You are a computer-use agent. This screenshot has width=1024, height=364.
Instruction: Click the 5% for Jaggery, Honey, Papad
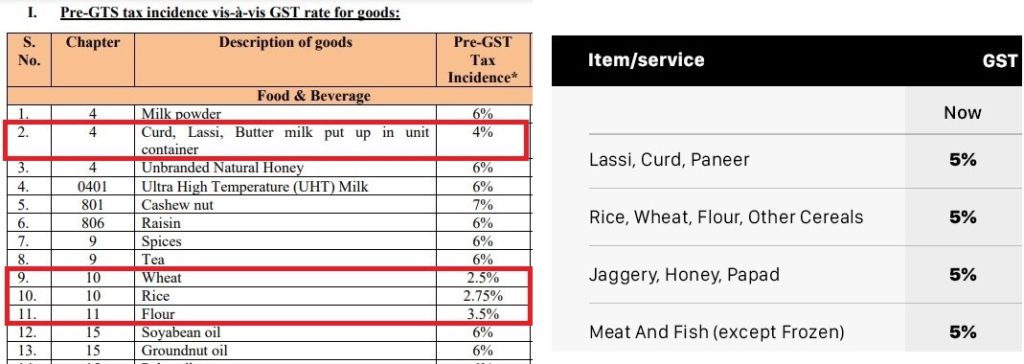point(963,274)
